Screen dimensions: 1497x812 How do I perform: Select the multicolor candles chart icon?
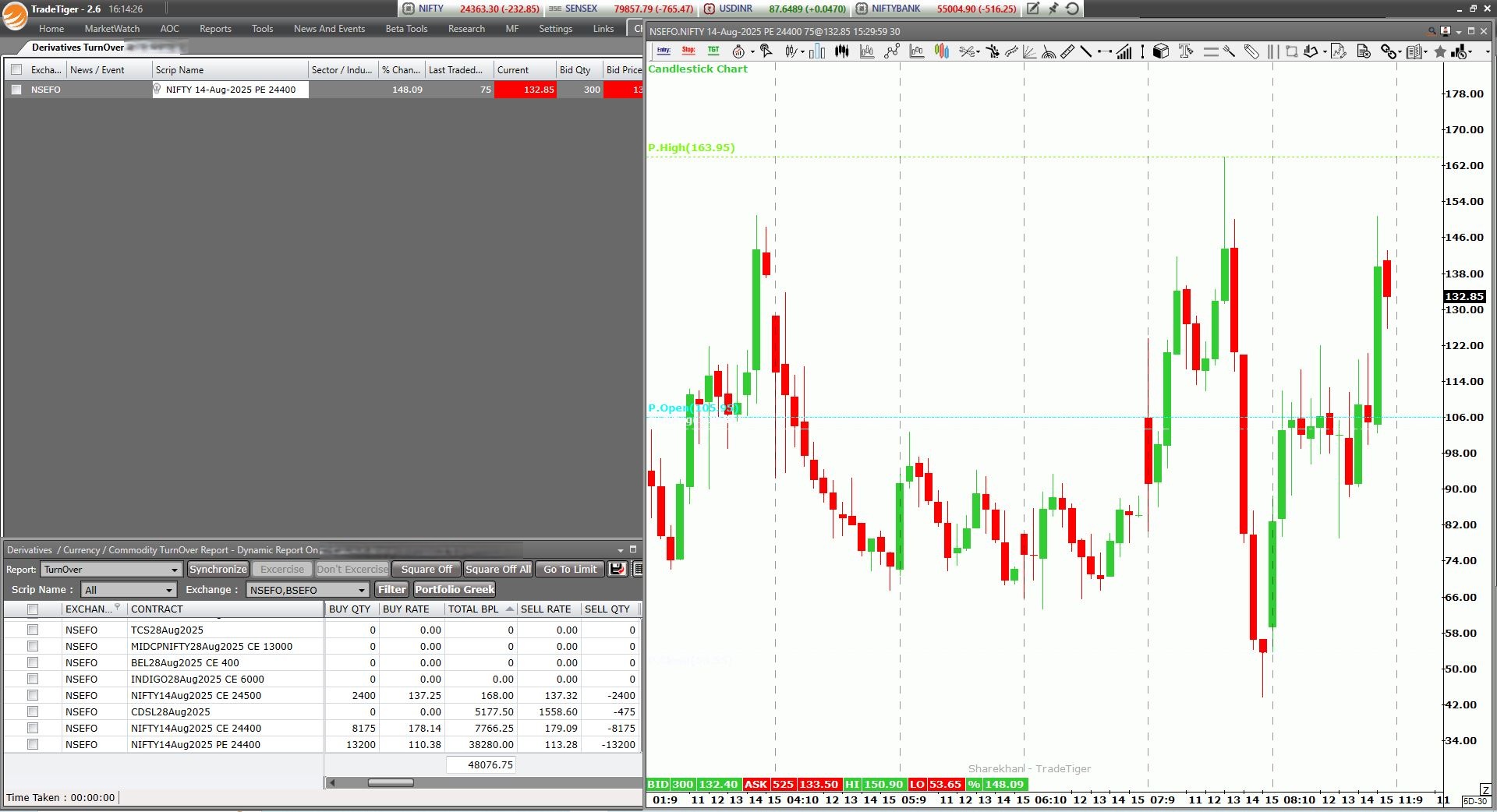point(942,51)
